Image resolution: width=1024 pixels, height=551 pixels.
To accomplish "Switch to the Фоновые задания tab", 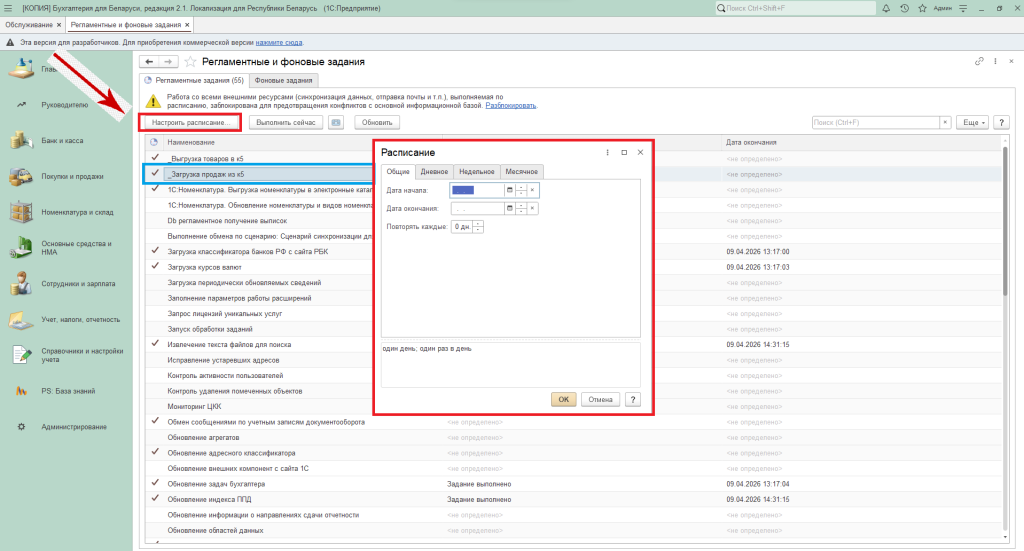I will tap(283, 80).
